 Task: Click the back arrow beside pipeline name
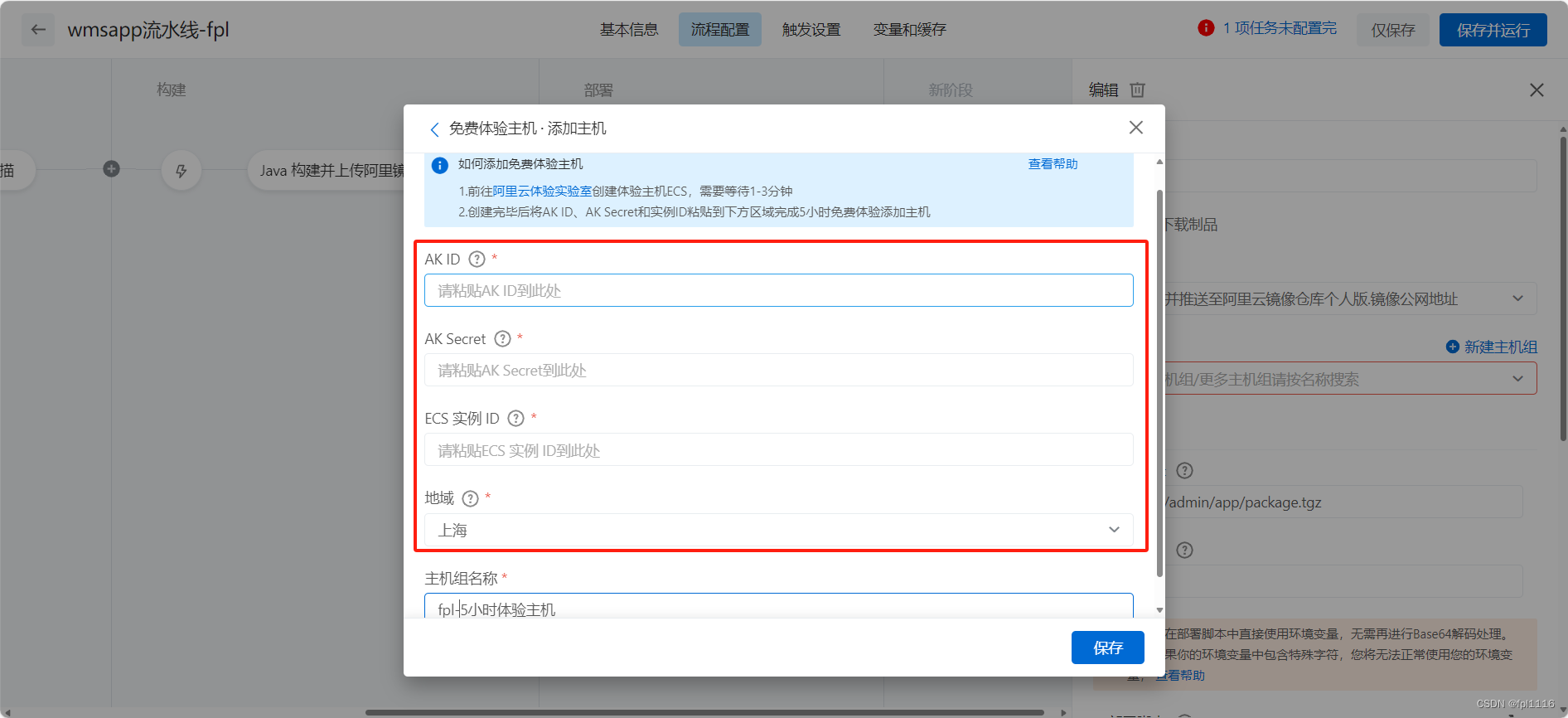(x=38, y=30)
